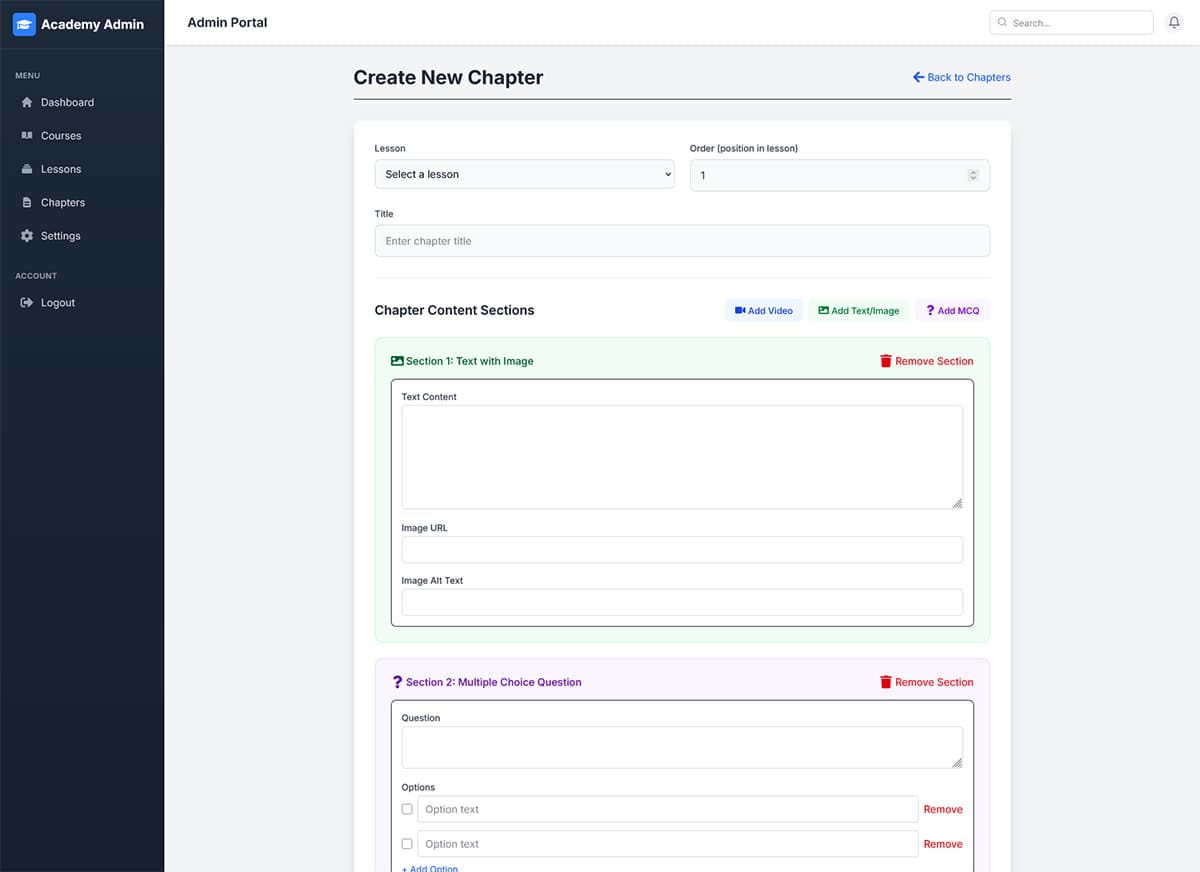Click the Question textarea in Section 2
The image size is (1200, 872).
tap(682, 747)
